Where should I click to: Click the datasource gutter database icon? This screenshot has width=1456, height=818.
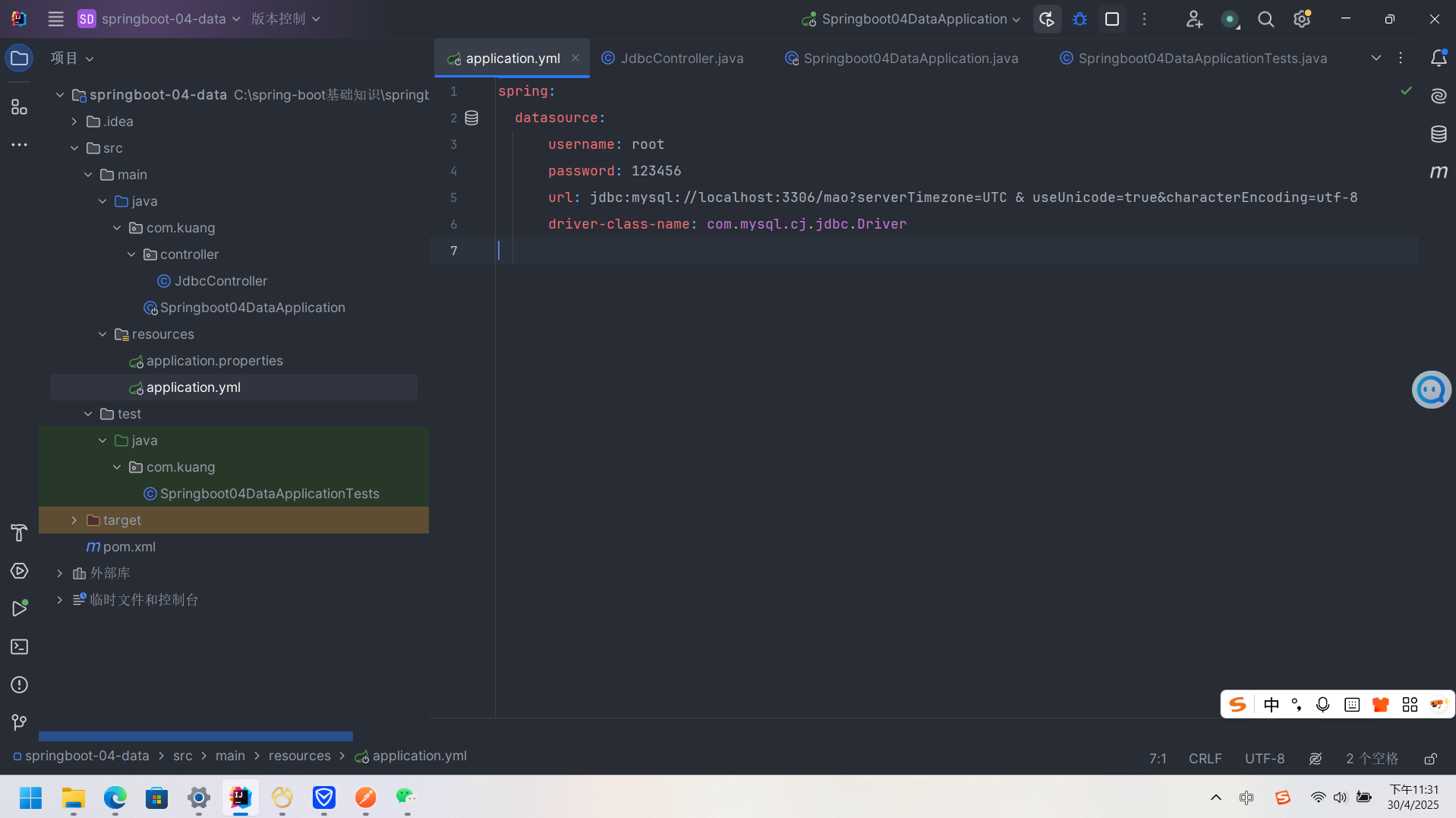(x=471, y=118)
